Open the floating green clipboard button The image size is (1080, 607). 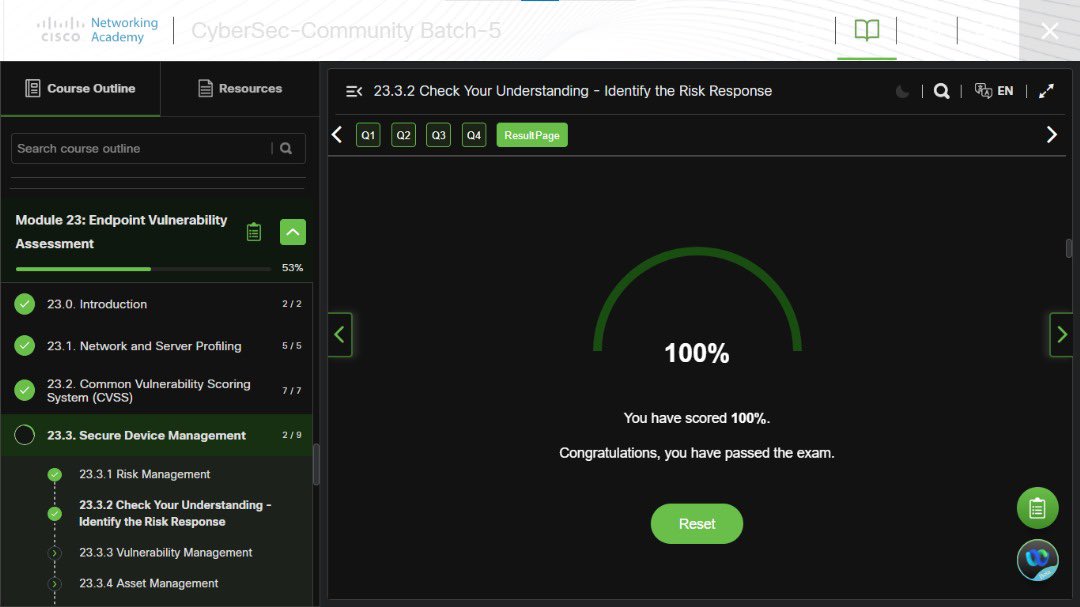click(1037, 508)
